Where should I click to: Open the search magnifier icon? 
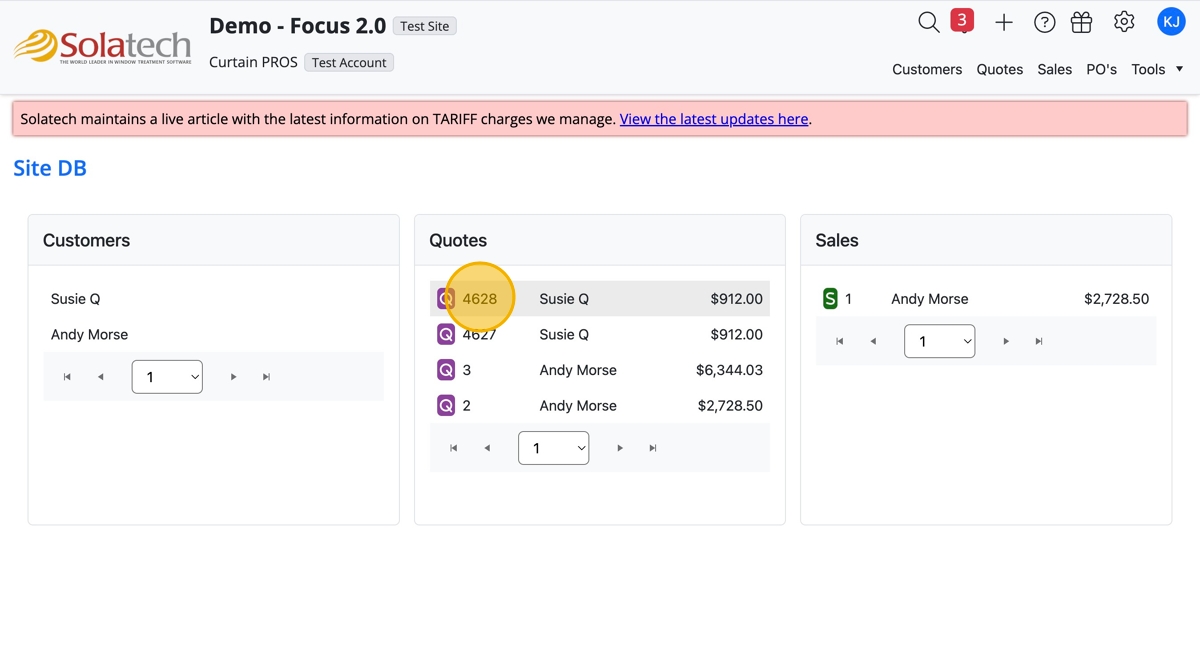(x=928, y=22)
